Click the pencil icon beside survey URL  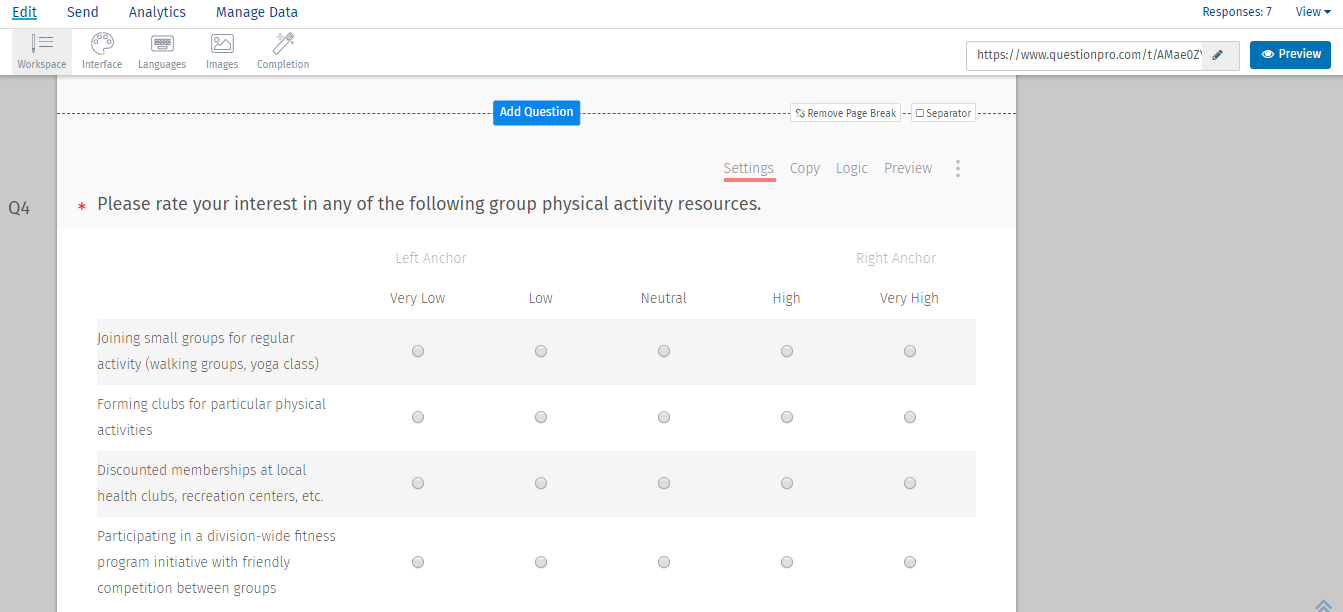1218,55
